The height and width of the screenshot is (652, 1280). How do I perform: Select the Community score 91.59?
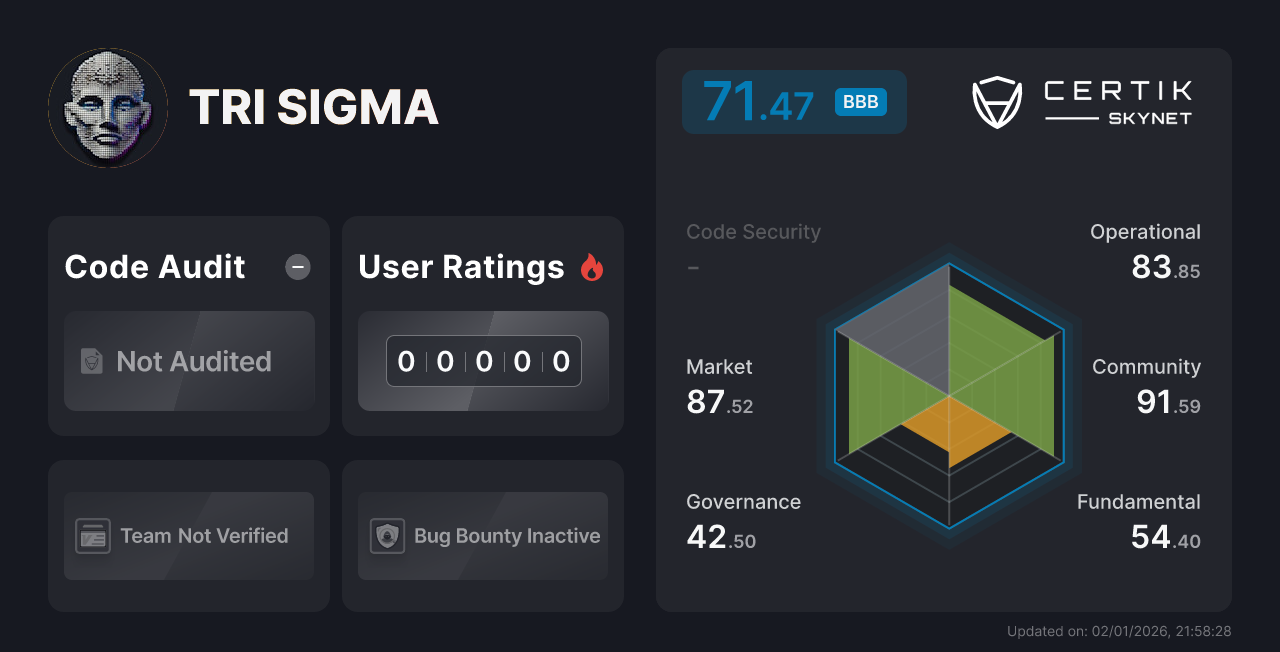point(1168,402)
